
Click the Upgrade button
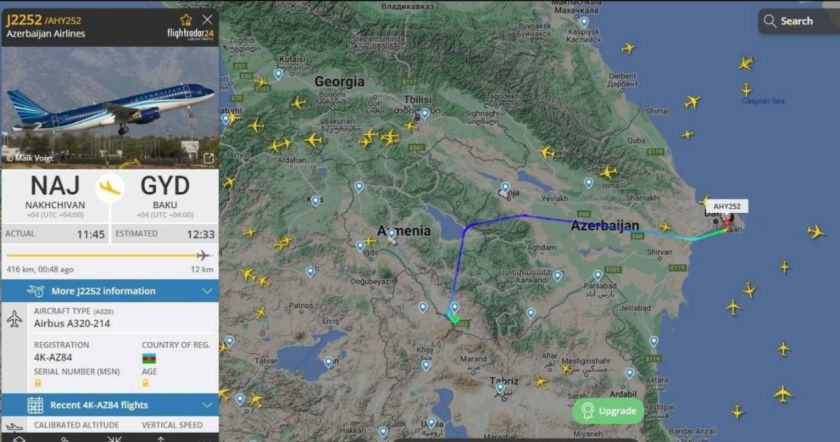click(608, 411)
